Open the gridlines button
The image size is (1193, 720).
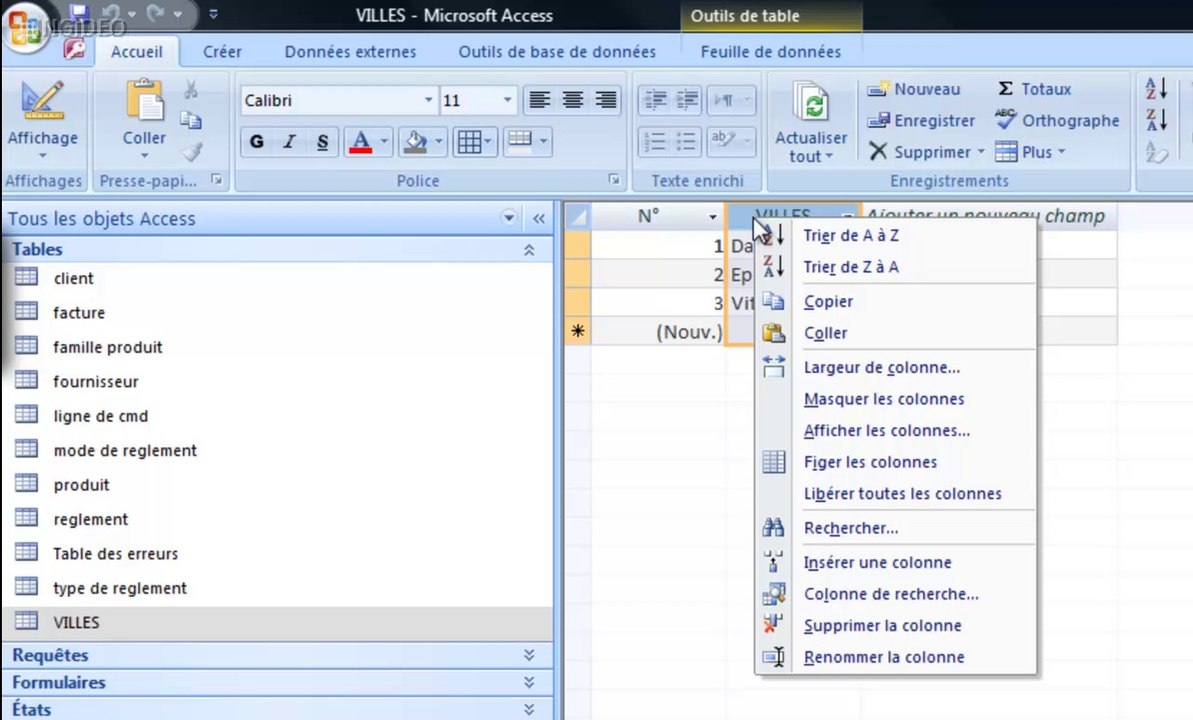coord(474,142)
